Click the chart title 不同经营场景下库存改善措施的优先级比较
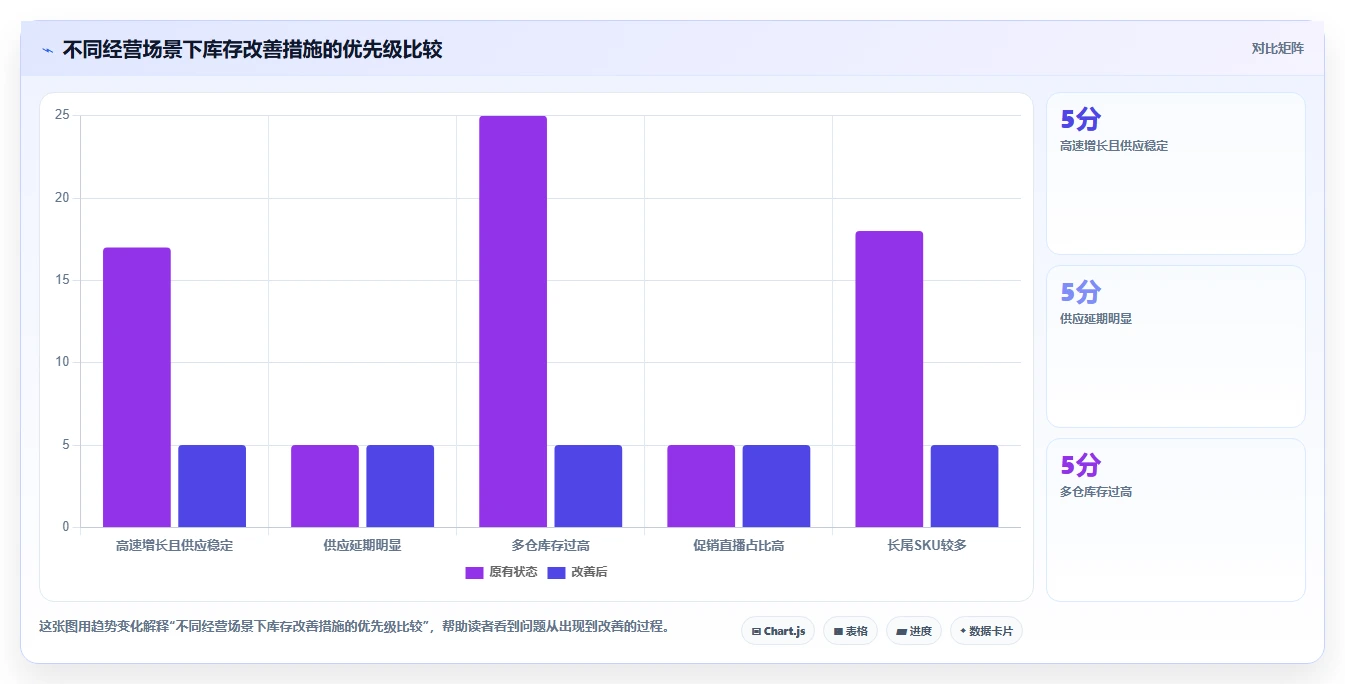1345x684 pixels. (x=252, y=49)
